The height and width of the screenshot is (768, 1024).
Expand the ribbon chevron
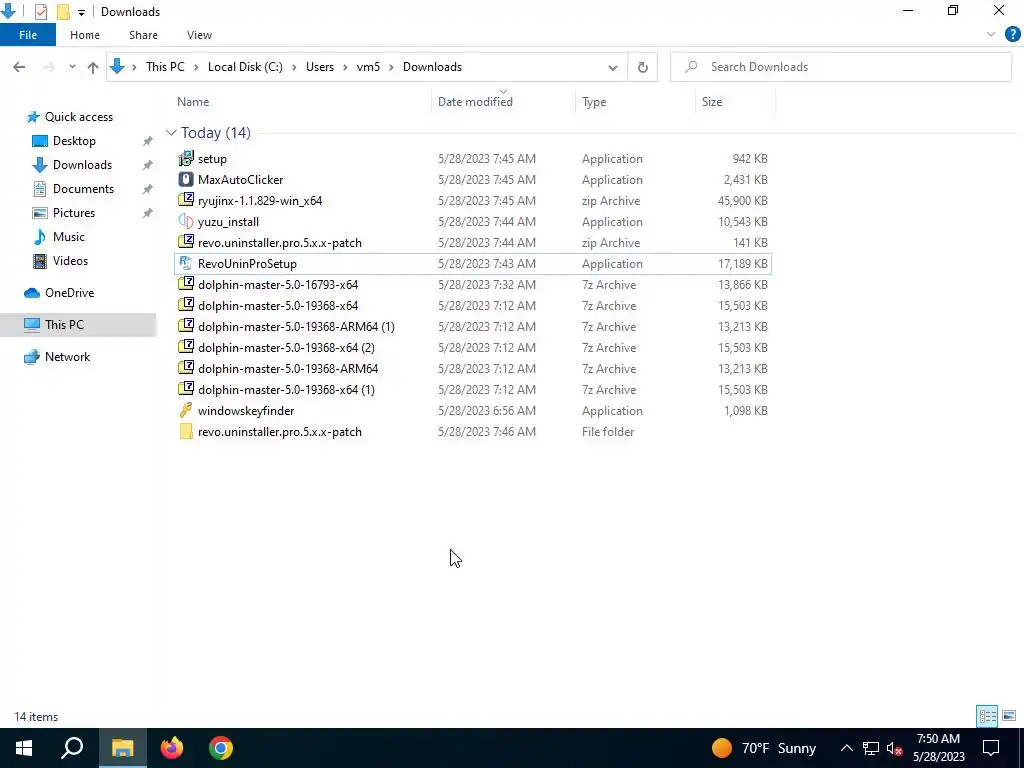click(991, 35)
